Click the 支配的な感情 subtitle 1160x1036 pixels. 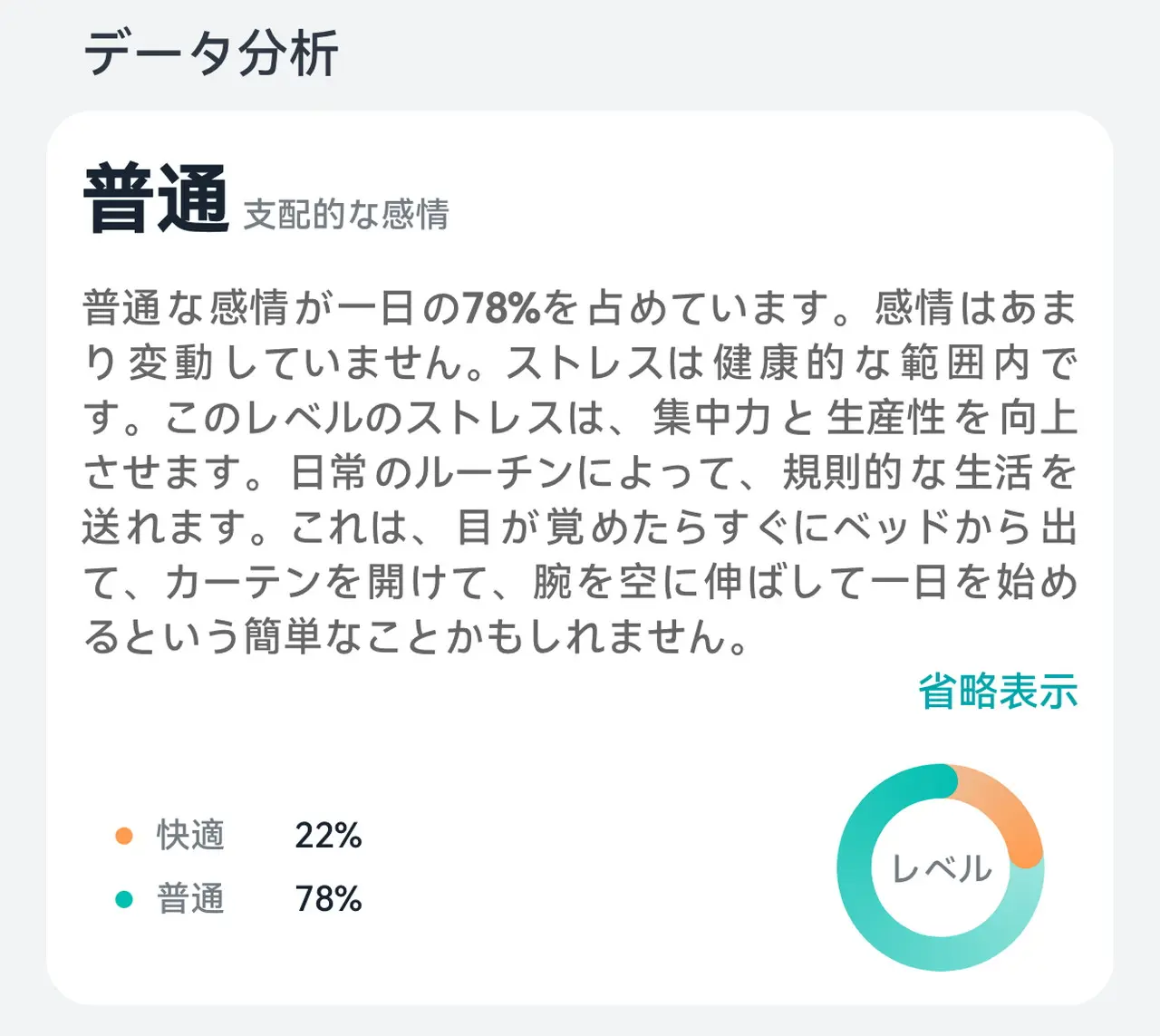(346, 215)
